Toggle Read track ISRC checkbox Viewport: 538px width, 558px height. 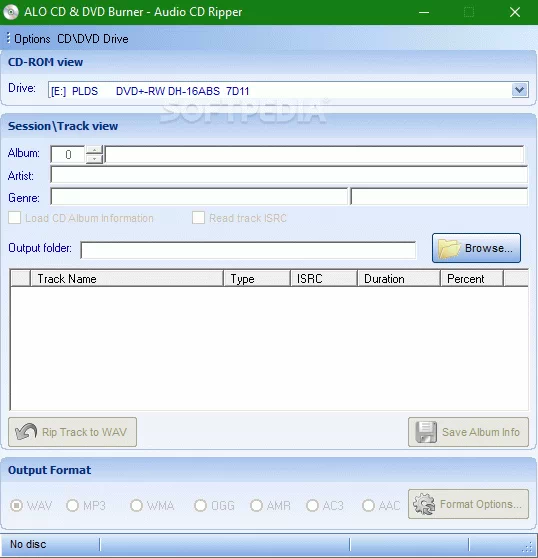(198, 218)
